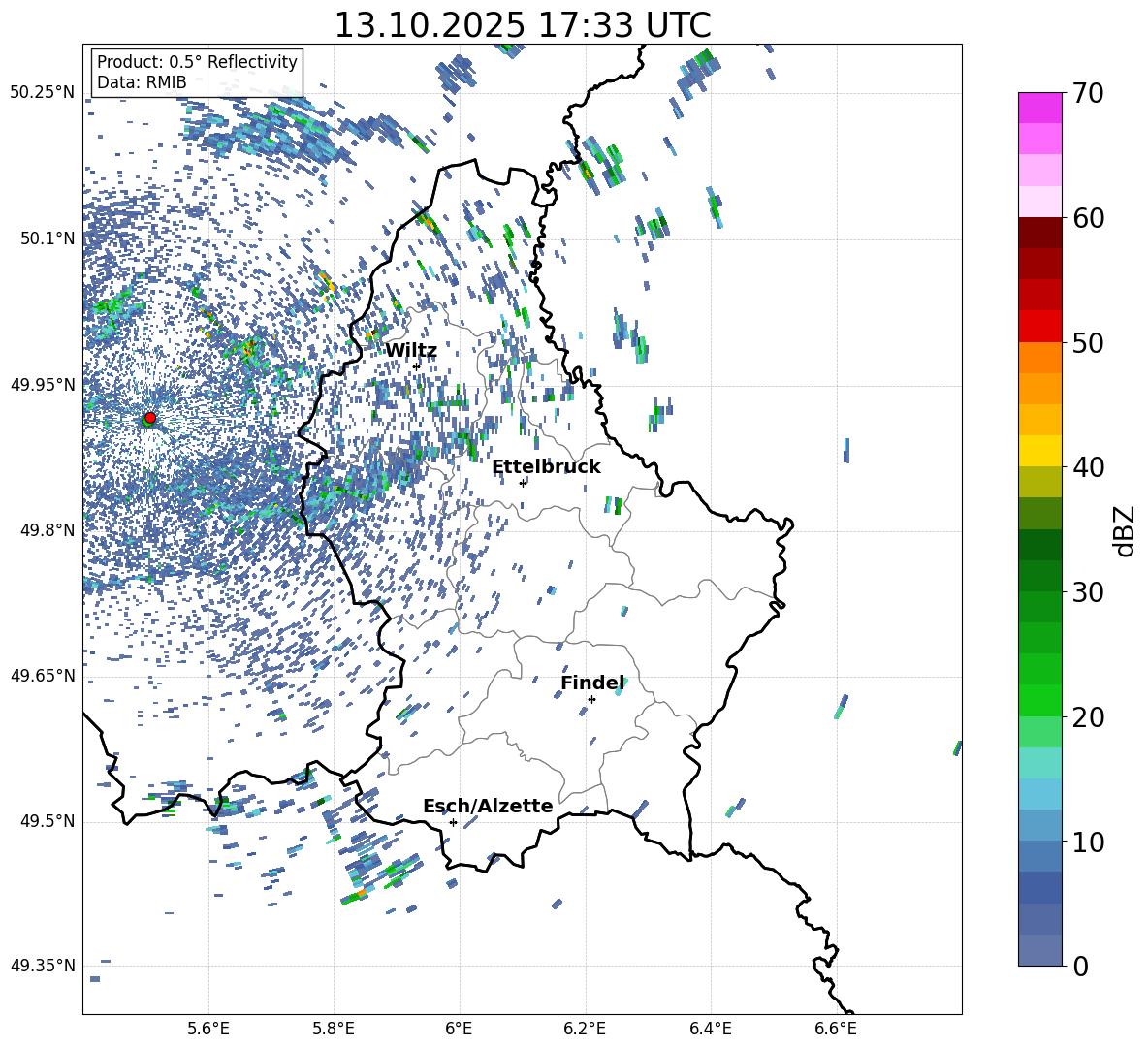Pick the dark maroon swatch below 60
The height and width of the screenshot is (1048, 1148).
[x=1040, y=233]
